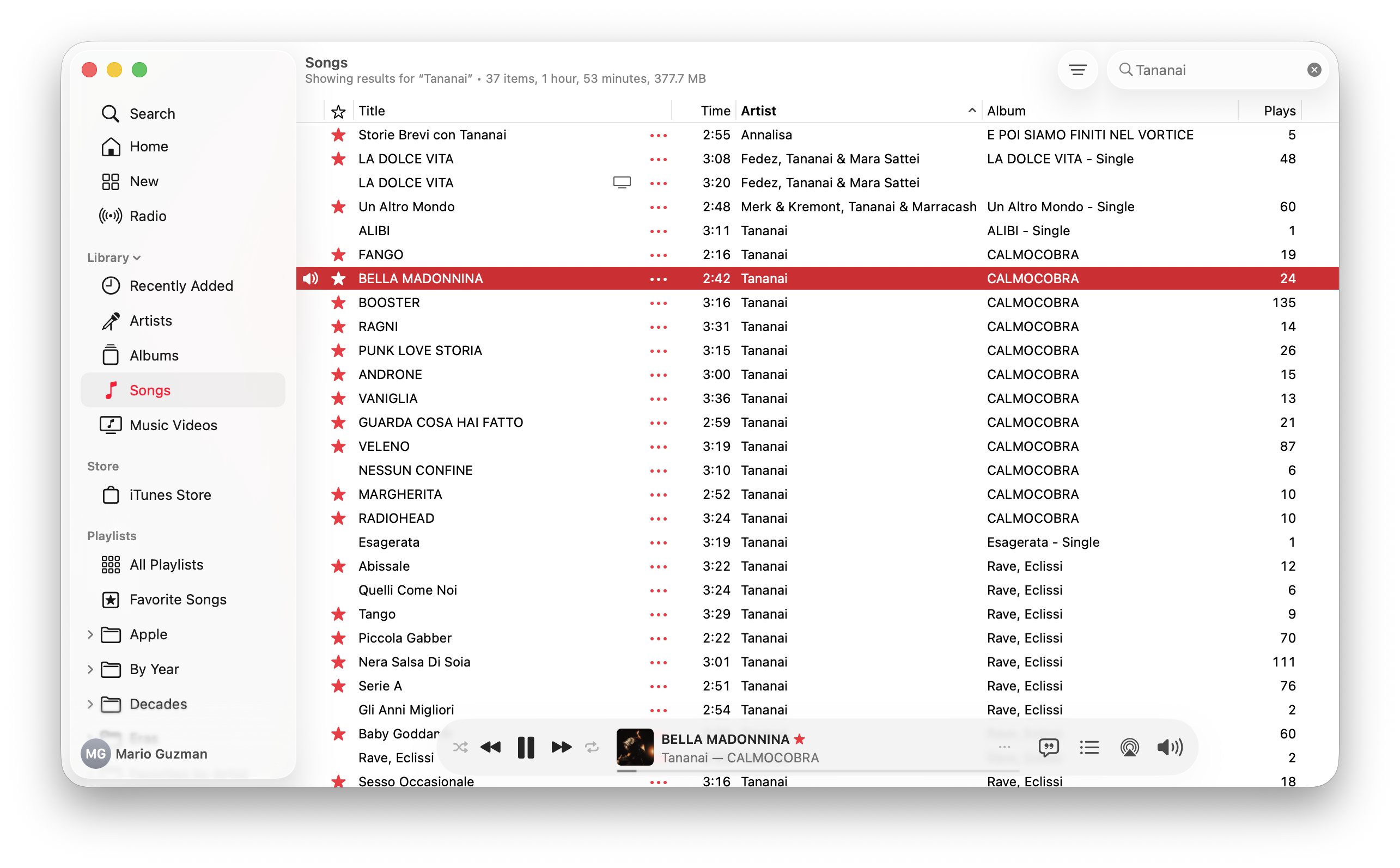The height and width of the screenshot is (868, 1400).
Task: Expand the Decades playlist folder
Action: click(90, 704)
